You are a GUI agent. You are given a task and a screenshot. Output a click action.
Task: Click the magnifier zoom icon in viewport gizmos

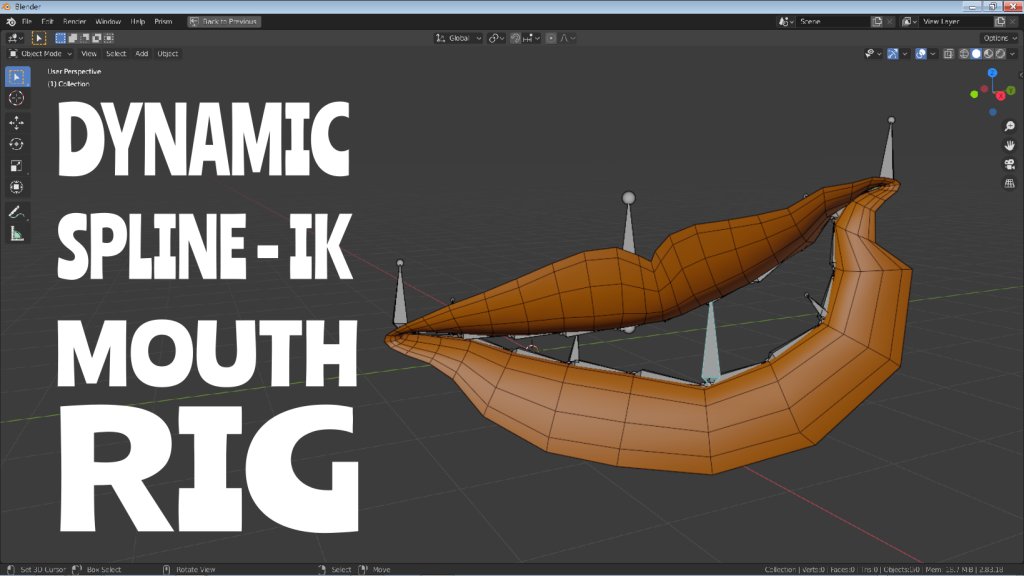pyautogui.click(x=1009, y=126)
